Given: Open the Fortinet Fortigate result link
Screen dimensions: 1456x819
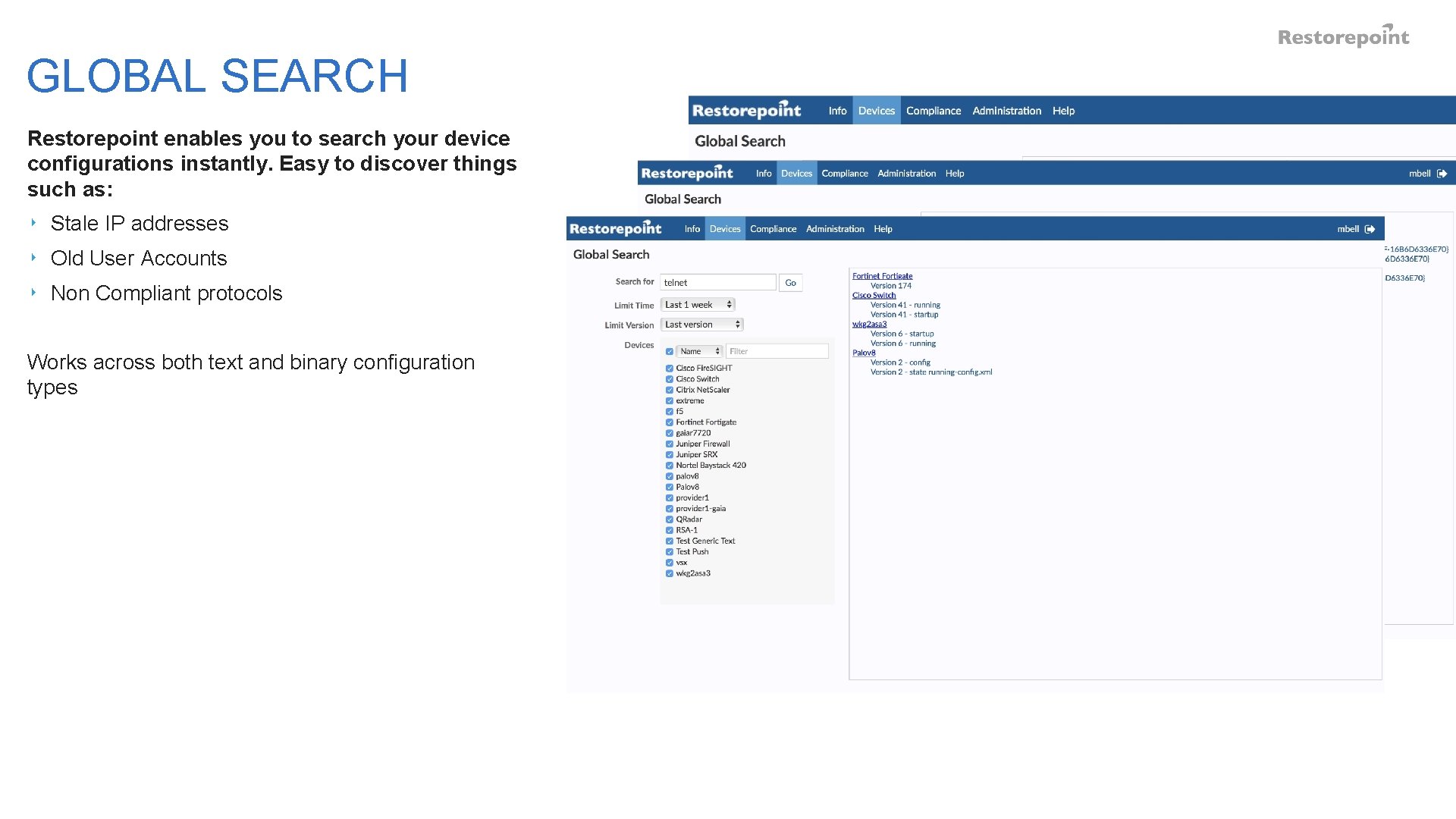Looking at the screenshot, I should (882, 276).
